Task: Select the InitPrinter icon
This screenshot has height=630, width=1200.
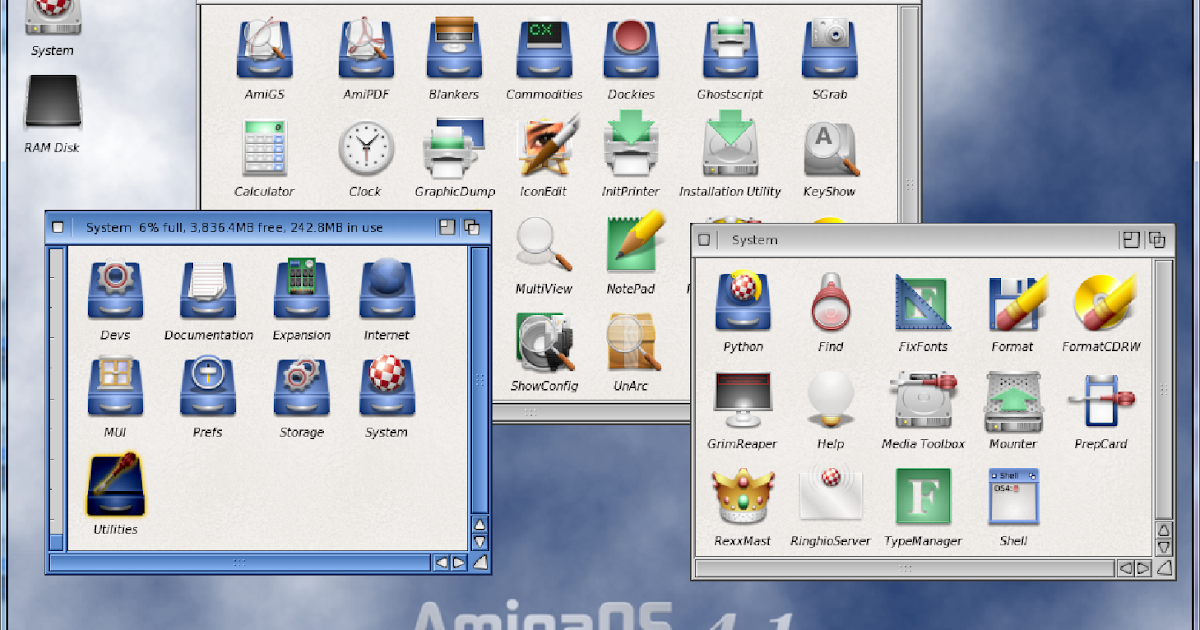Action: tap(631, 146)
